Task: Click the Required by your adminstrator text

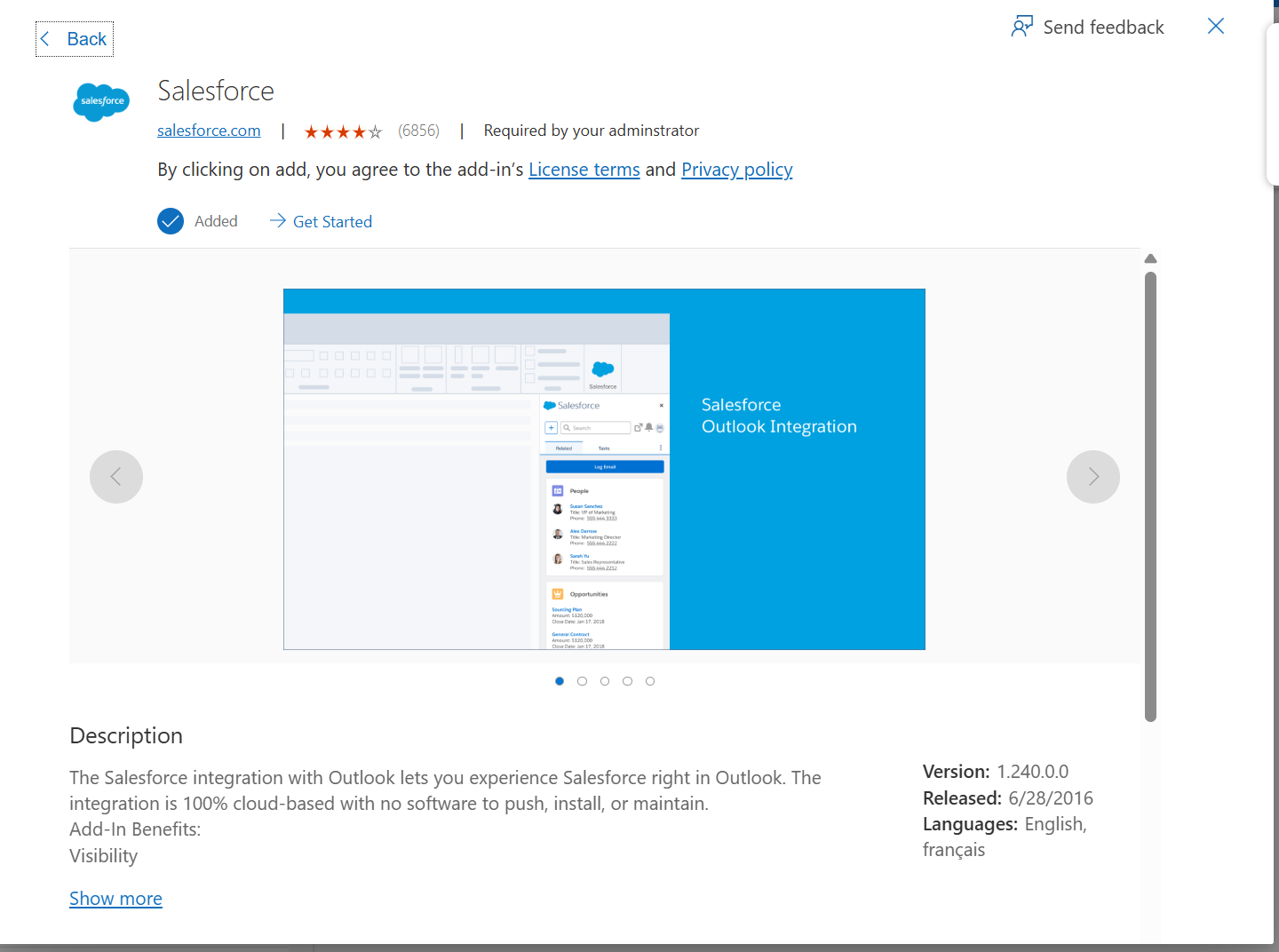Action: point(592,131)
